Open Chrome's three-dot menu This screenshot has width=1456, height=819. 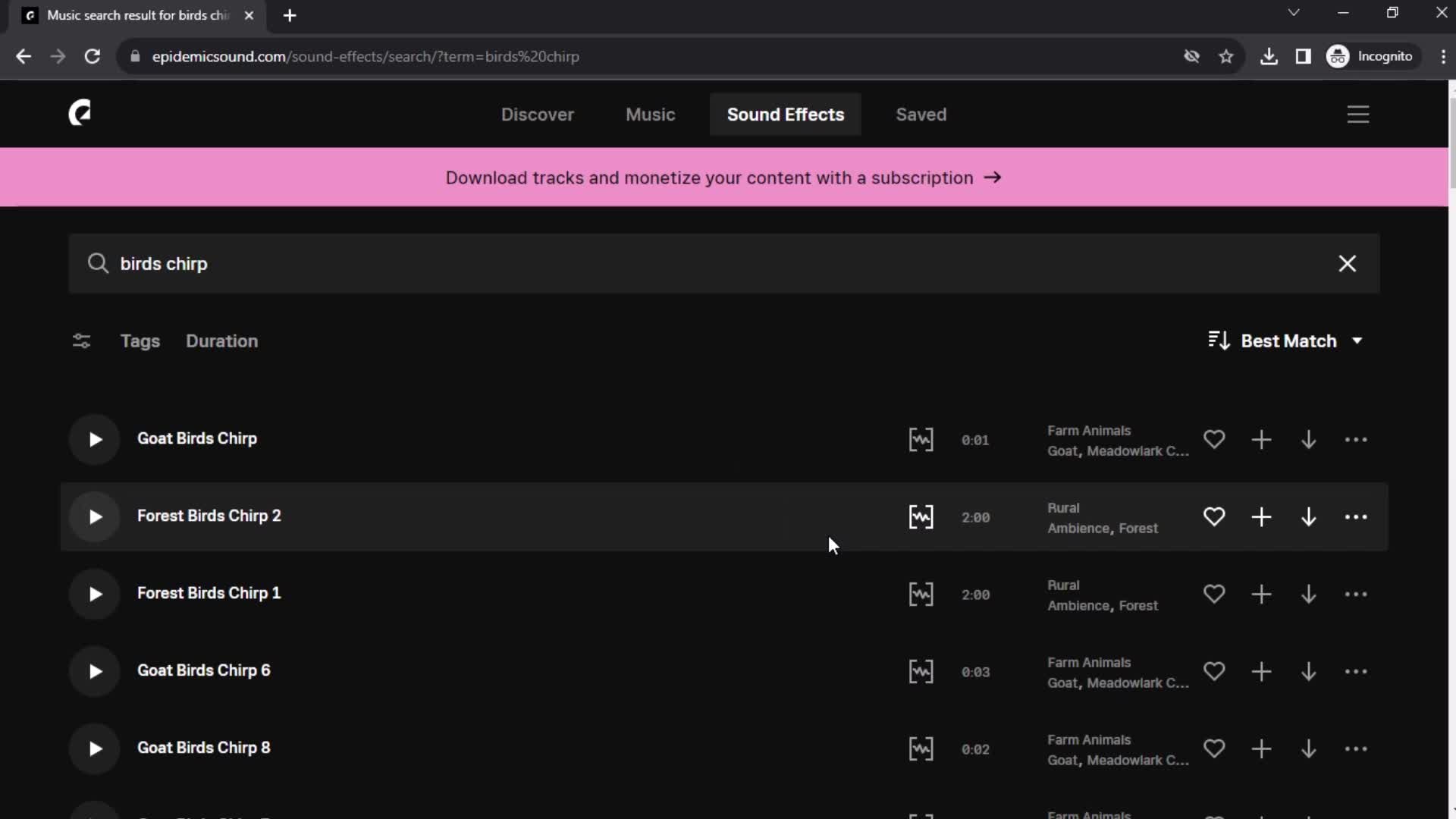1443,56
